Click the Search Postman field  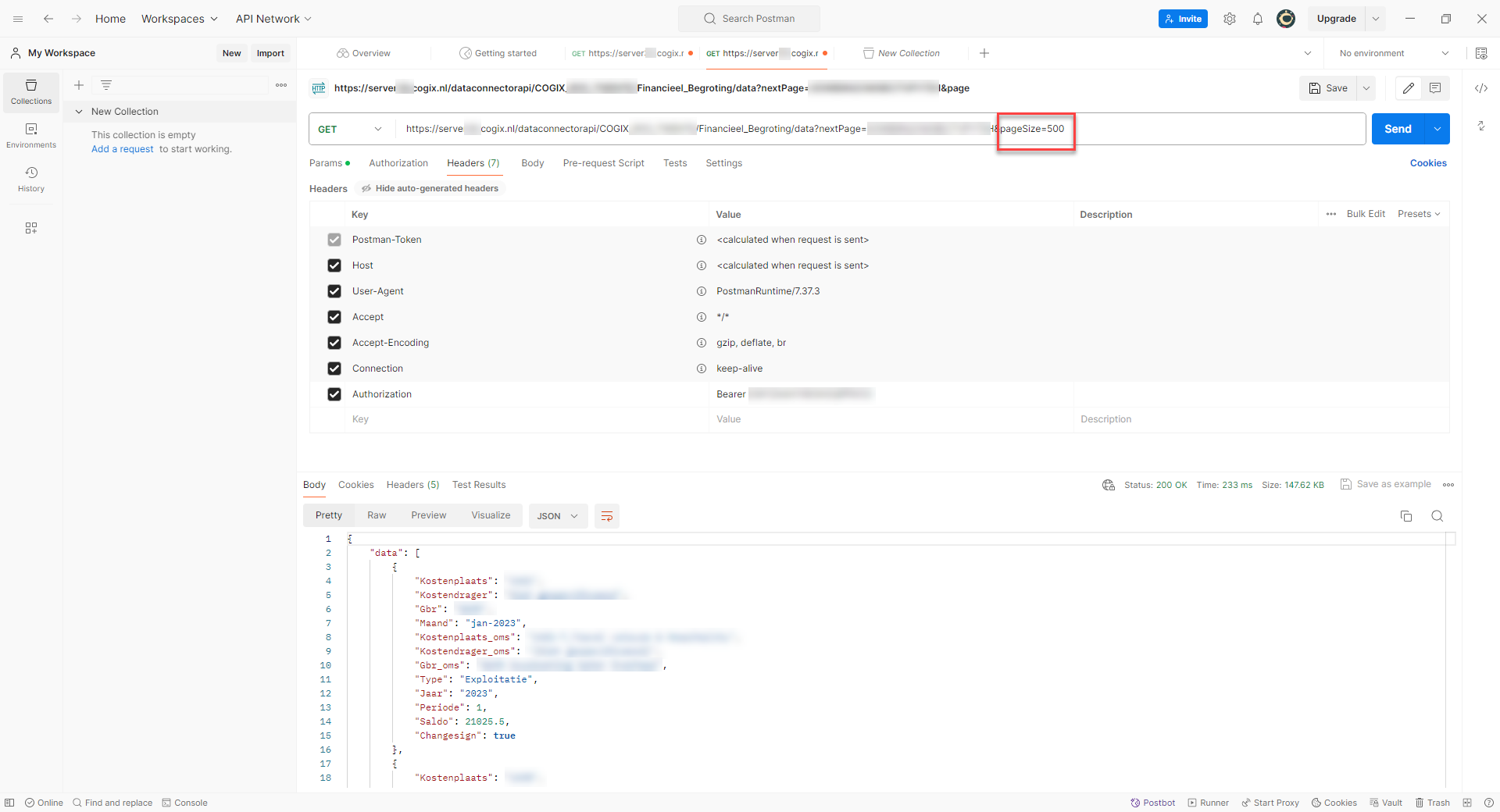749,19
